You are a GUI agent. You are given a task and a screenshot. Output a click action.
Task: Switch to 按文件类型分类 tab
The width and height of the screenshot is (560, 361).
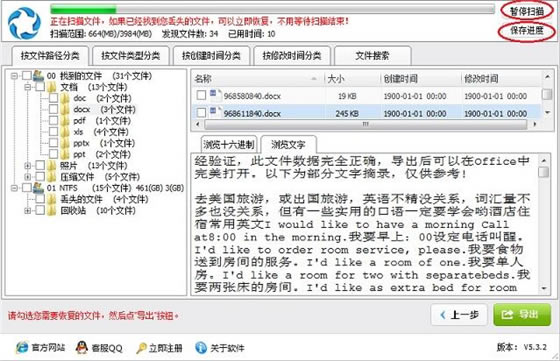pos(131,56)
